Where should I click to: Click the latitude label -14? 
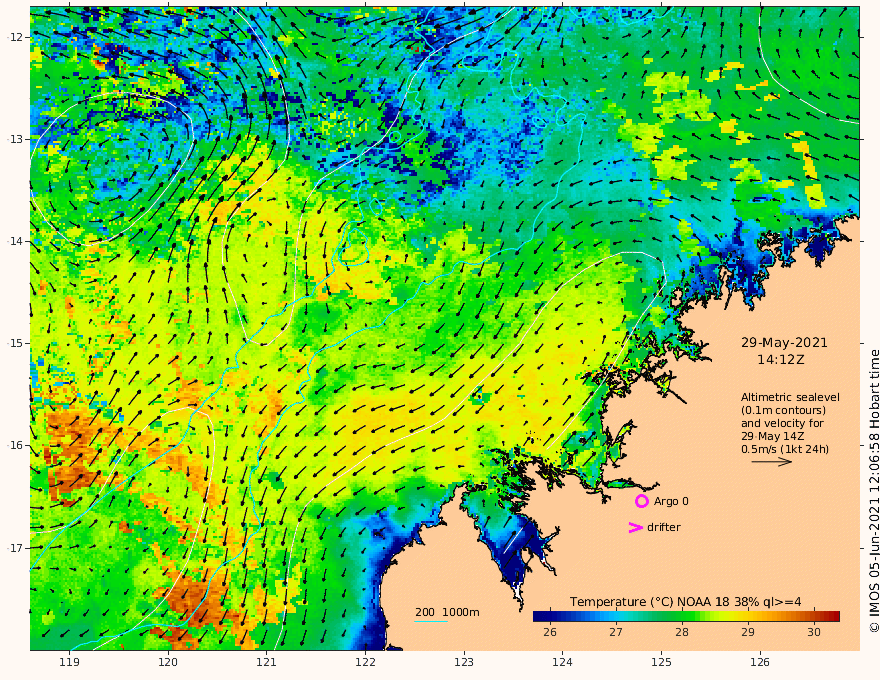point(15,241)
